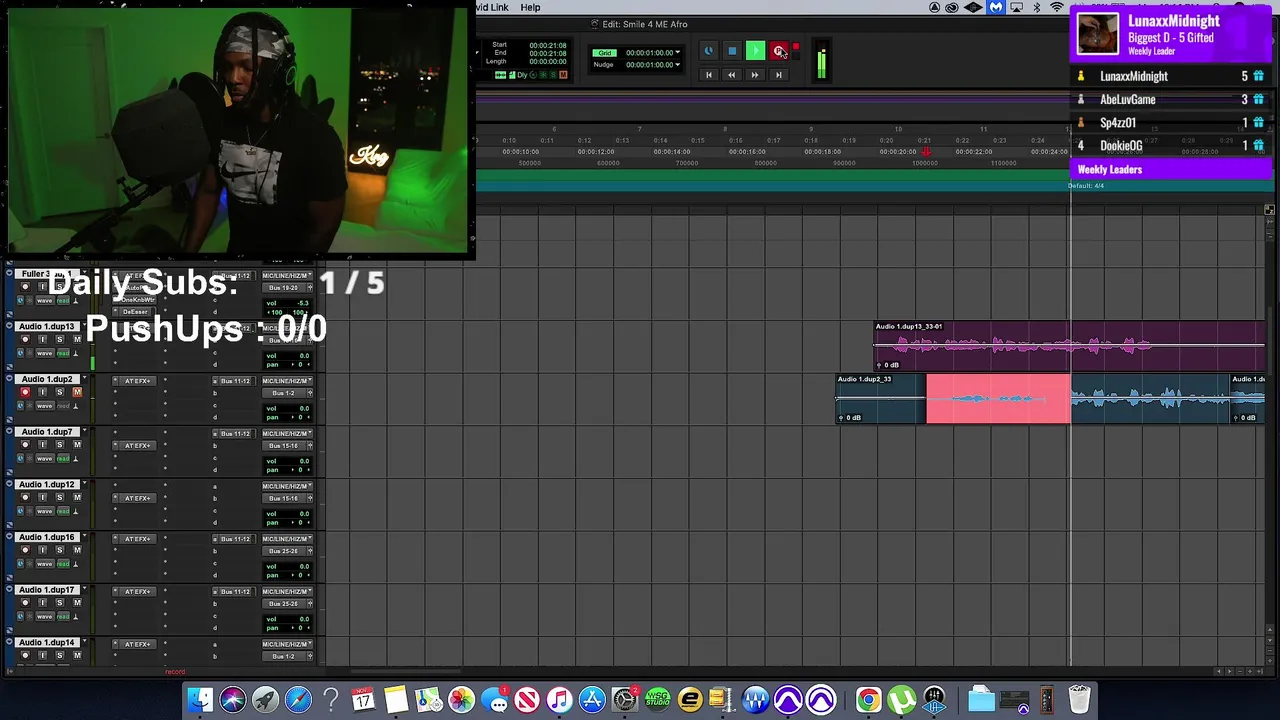Open Siri from the dock
This screenshot has height=720, width=1280.
[x=233, y=699]
